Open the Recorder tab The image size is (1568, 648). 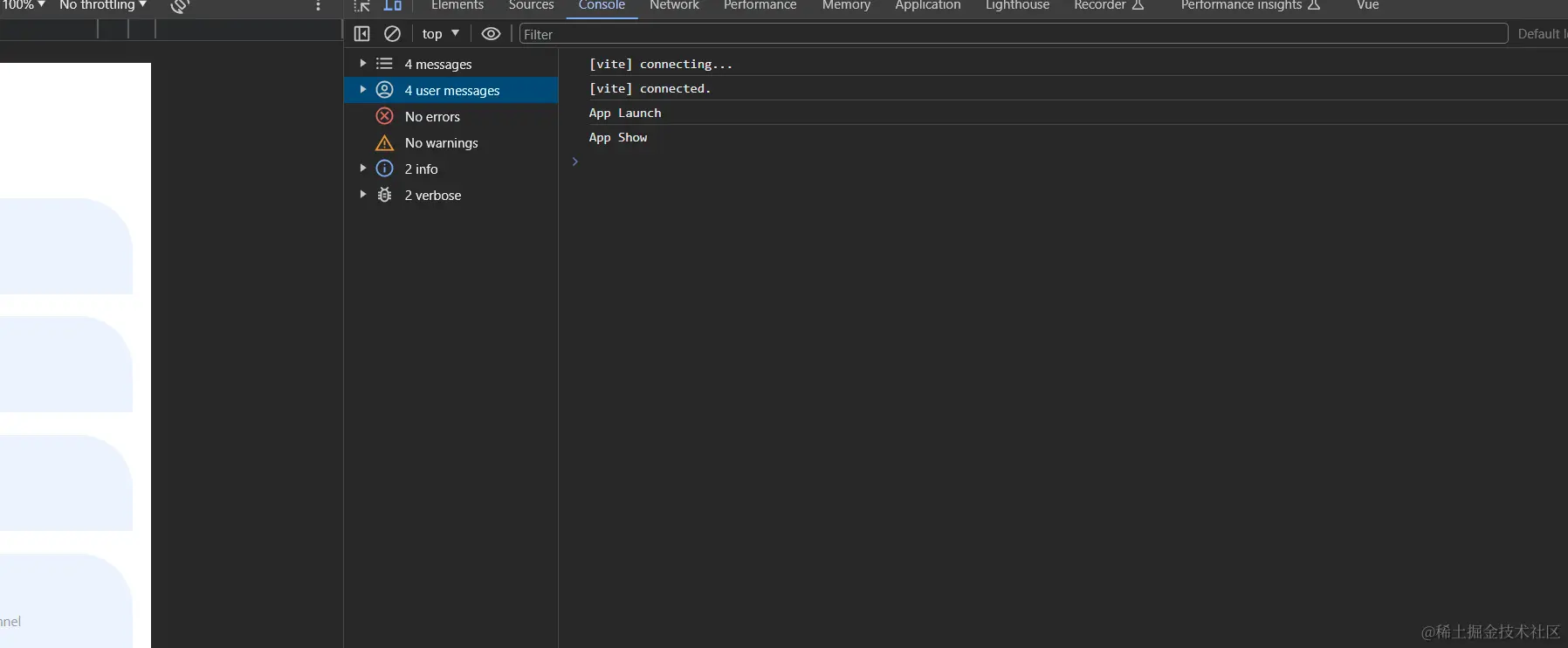click(x=1109, y=5)
